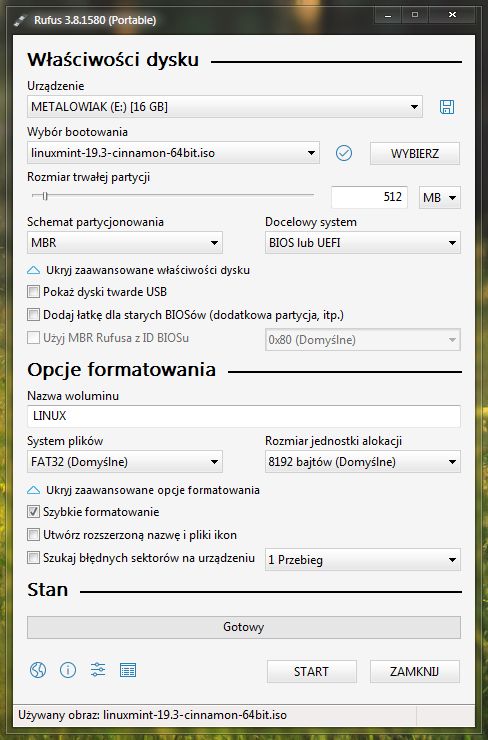
Task: Enable 'Pokaż dyski twarde USB' checkbox
Action: click(x=33, y=292)
